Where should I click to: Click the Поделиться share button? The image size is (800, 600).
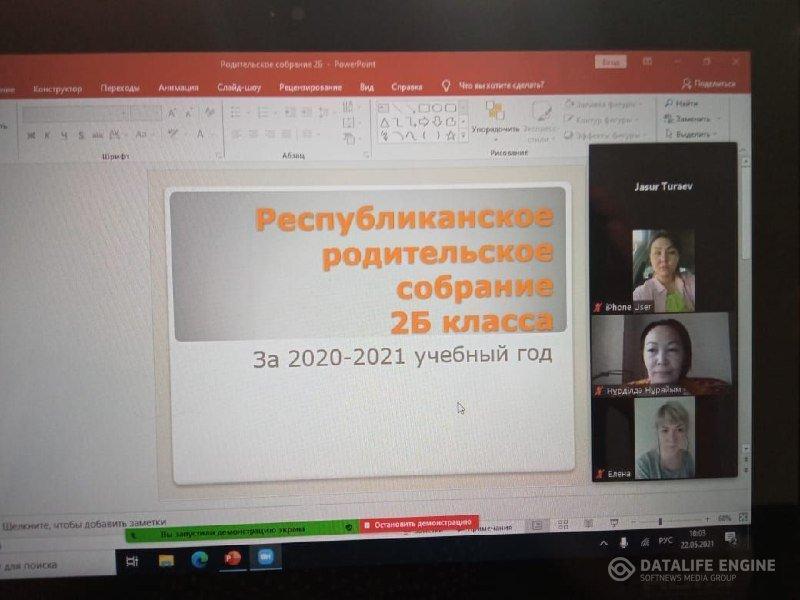[x=708, y=84]
